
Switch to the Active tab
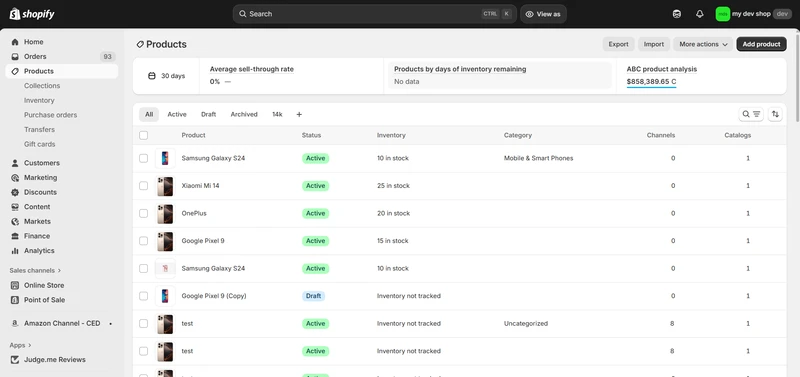click(x=177, y=114)
